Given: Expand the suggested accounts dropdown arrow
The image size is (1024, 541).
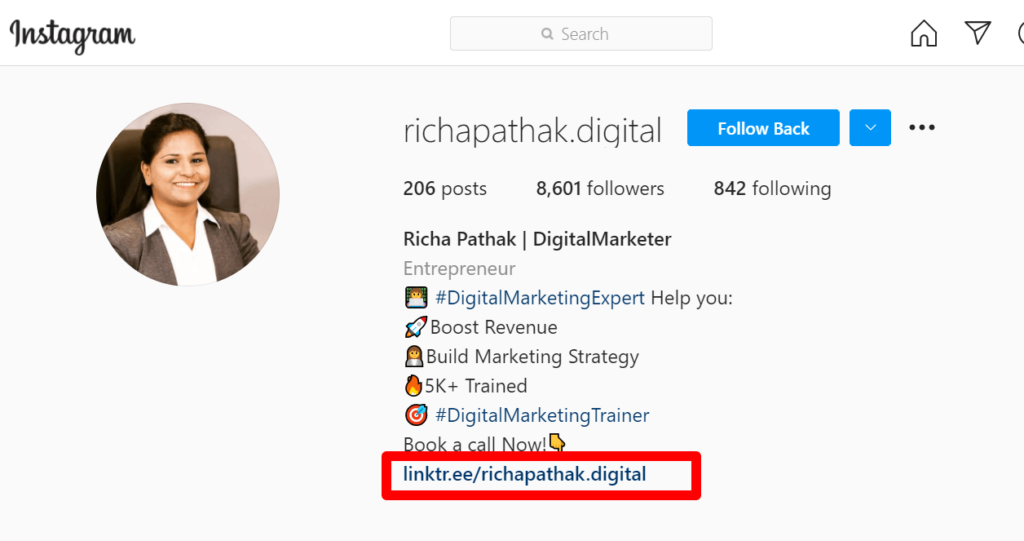Looking at the screenshot, I should (870, 127).
